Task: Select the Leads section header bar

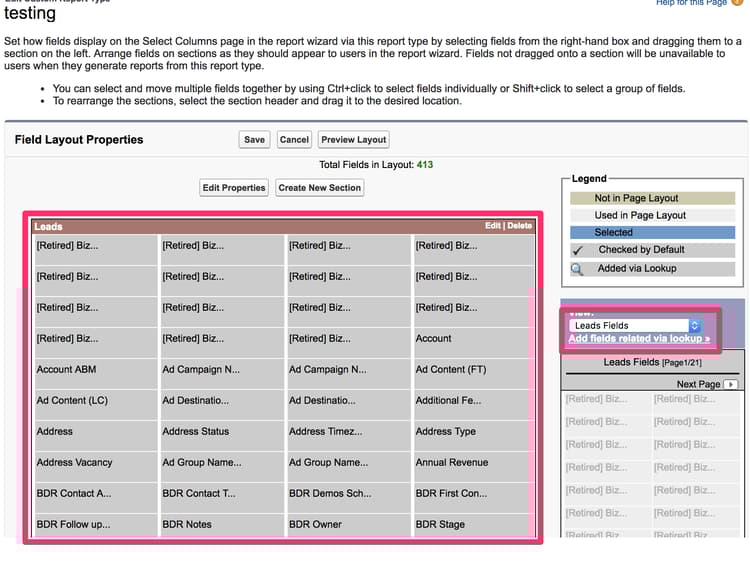Action: (x=284, y=226)
